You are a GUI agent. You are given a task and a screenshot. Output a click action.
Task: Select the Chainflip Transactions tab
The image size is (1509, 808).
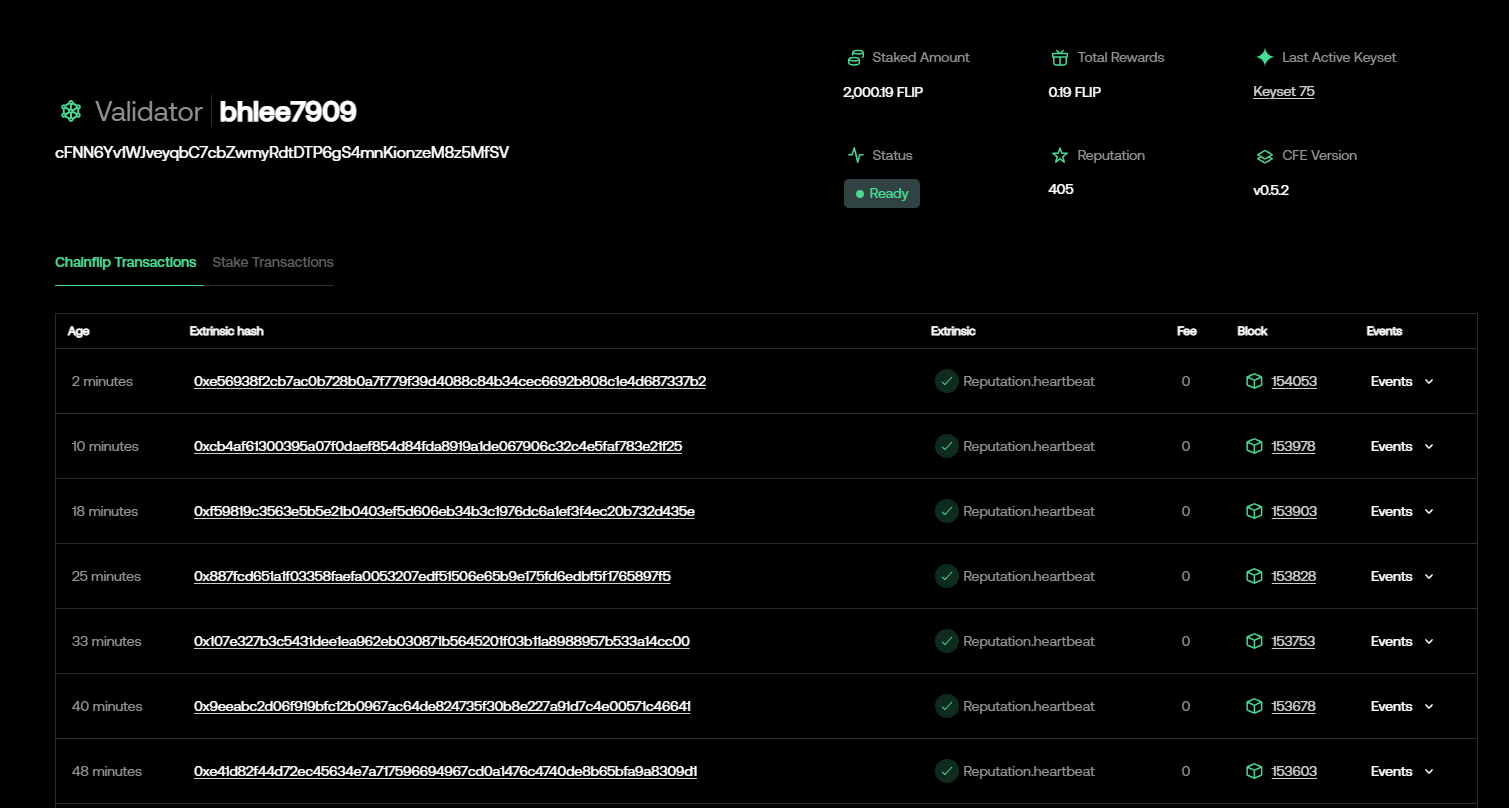click(x=126, y=262)
